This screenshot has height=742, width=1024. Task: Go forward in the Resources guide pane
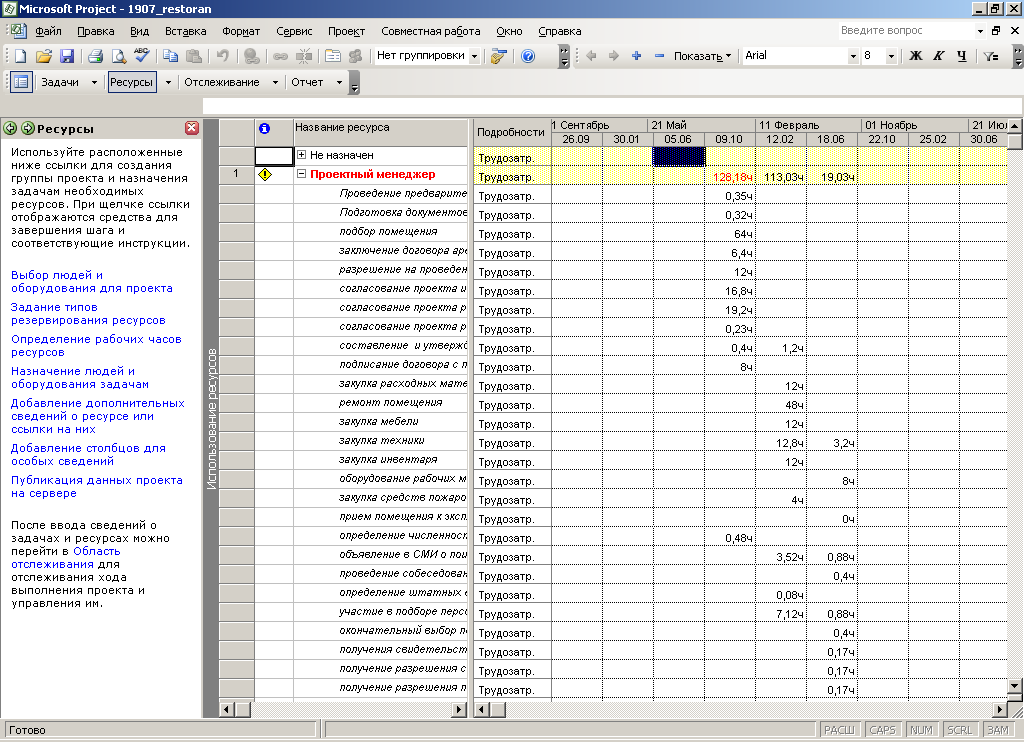point(27,128)
